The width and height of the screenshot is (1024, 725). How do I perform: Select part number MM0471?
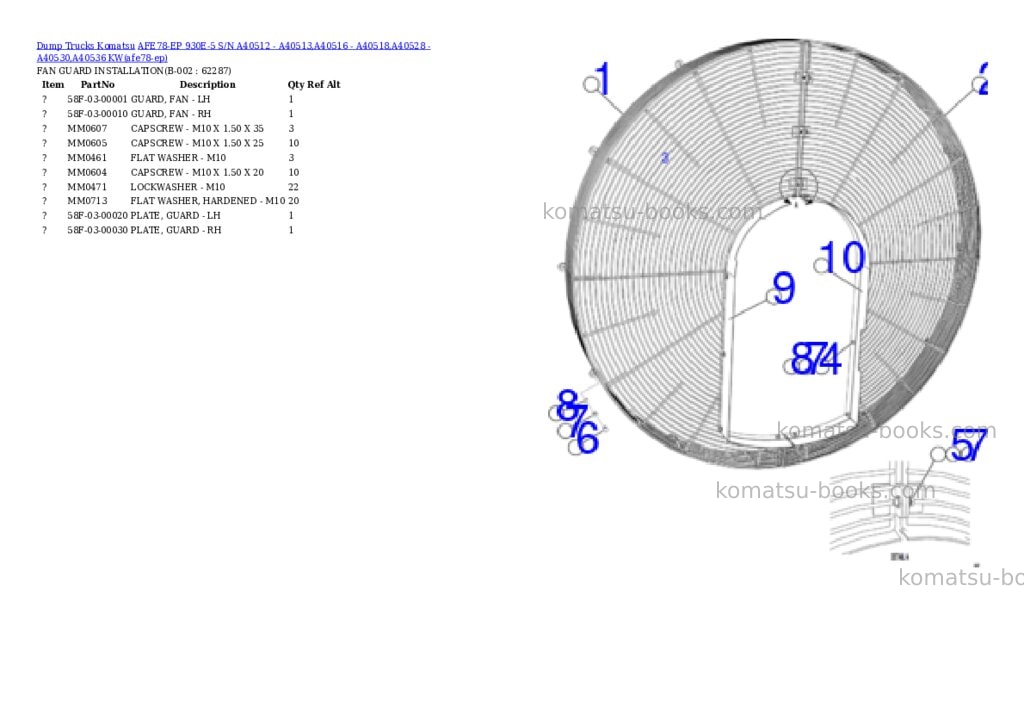tap(87, 187)
